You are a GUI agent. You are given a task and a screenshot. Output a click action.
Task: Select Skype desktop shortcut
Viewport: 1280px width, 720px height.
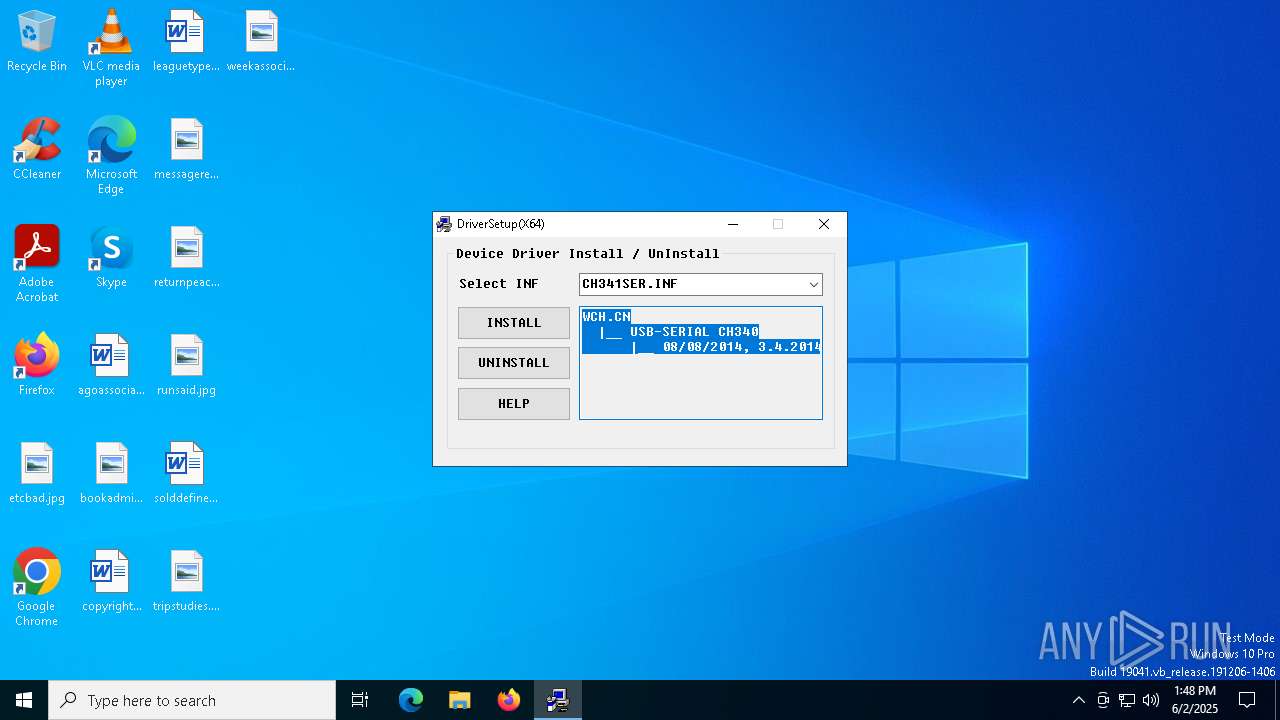[111, 258]
